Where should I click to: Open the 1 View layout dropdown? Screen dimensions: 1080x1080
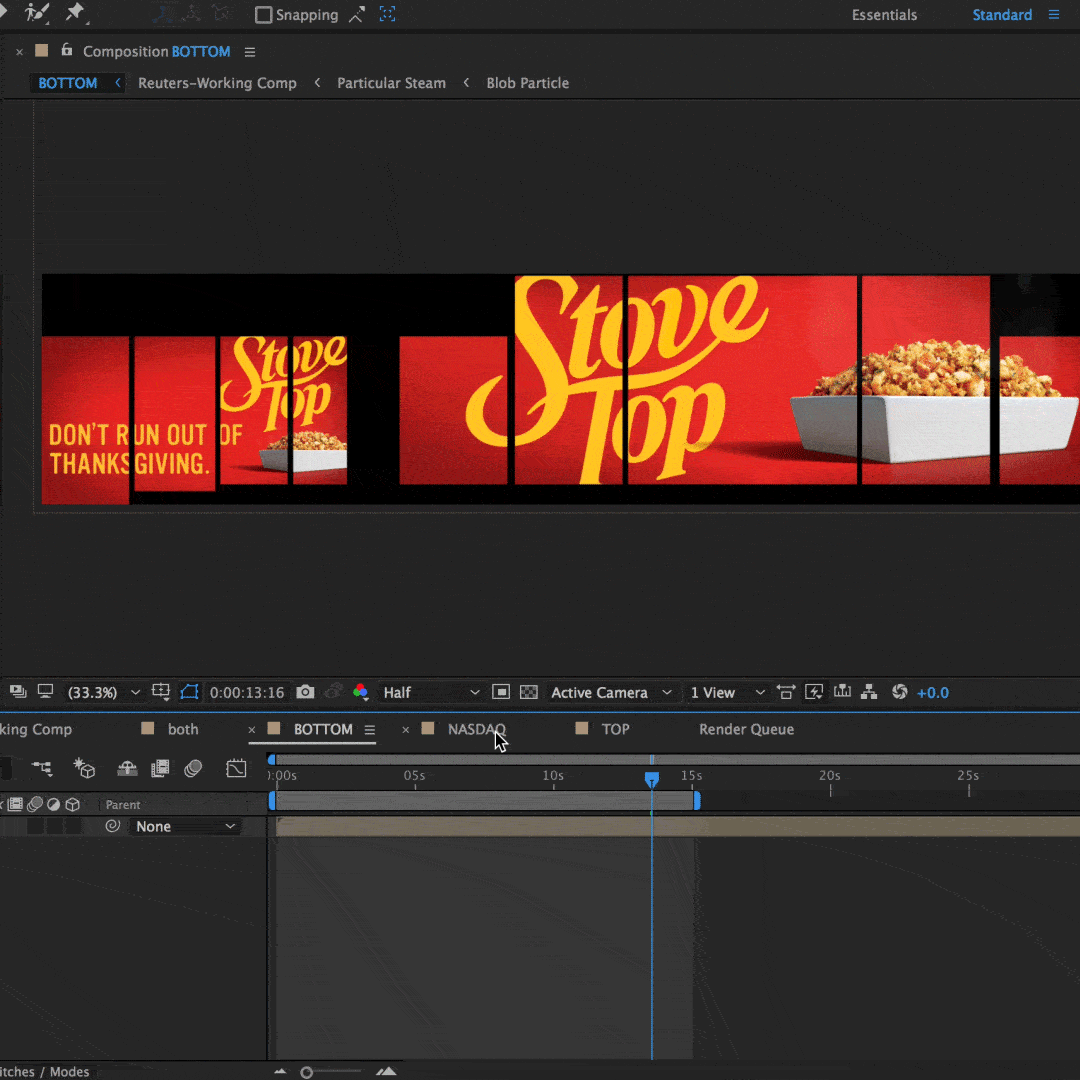(x=727, y=692)
